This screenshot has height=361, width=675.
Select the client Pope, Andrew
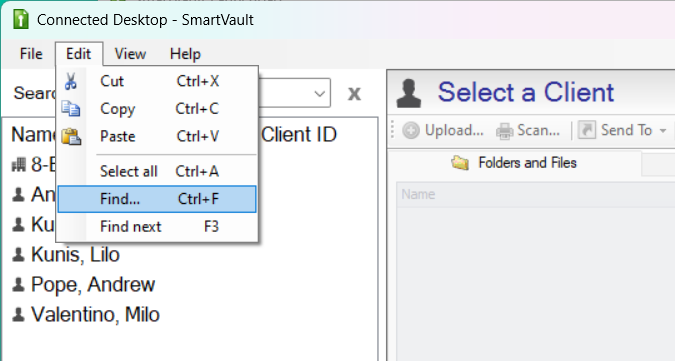[x=93, y=285]
